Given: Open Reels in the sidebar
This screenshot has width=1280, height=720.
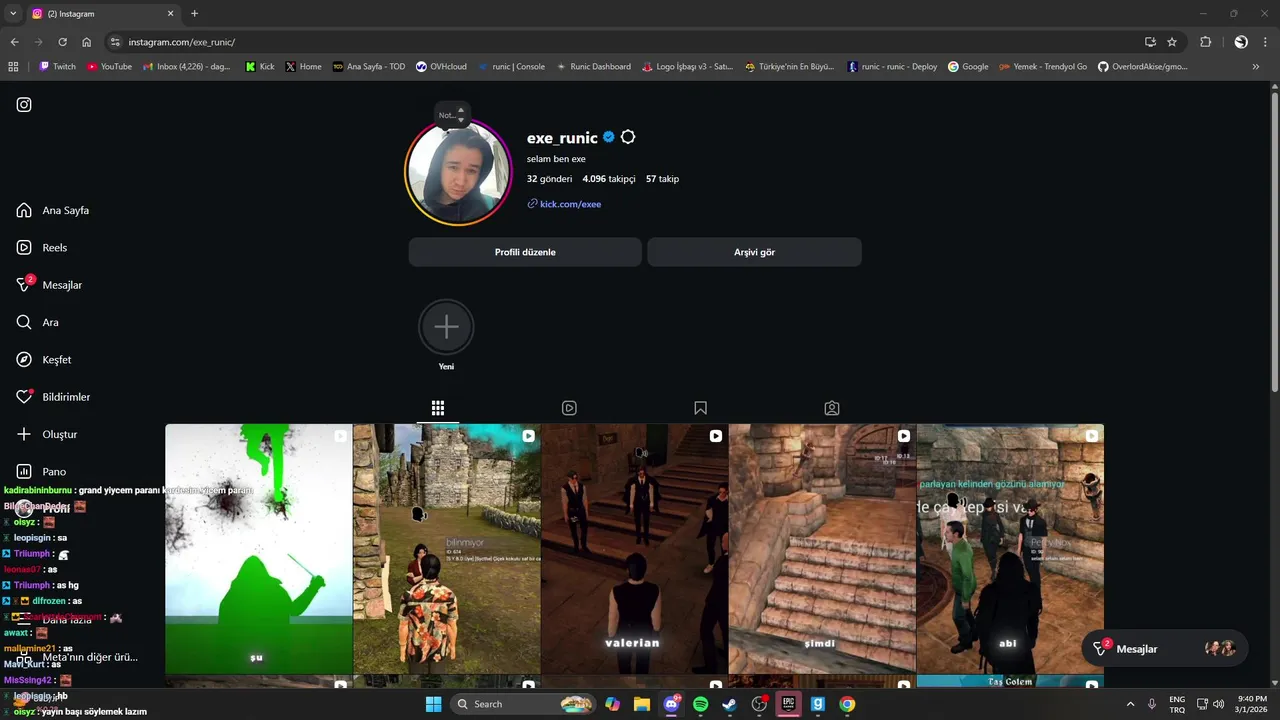Looking at the screenshot, I should (x=42, y=248).
